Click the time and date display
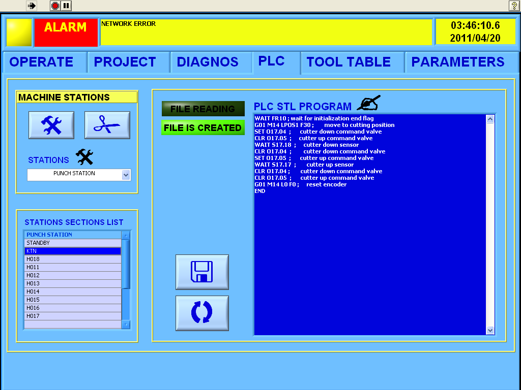Viewport: 521px width, 390px height. point(475,32)
